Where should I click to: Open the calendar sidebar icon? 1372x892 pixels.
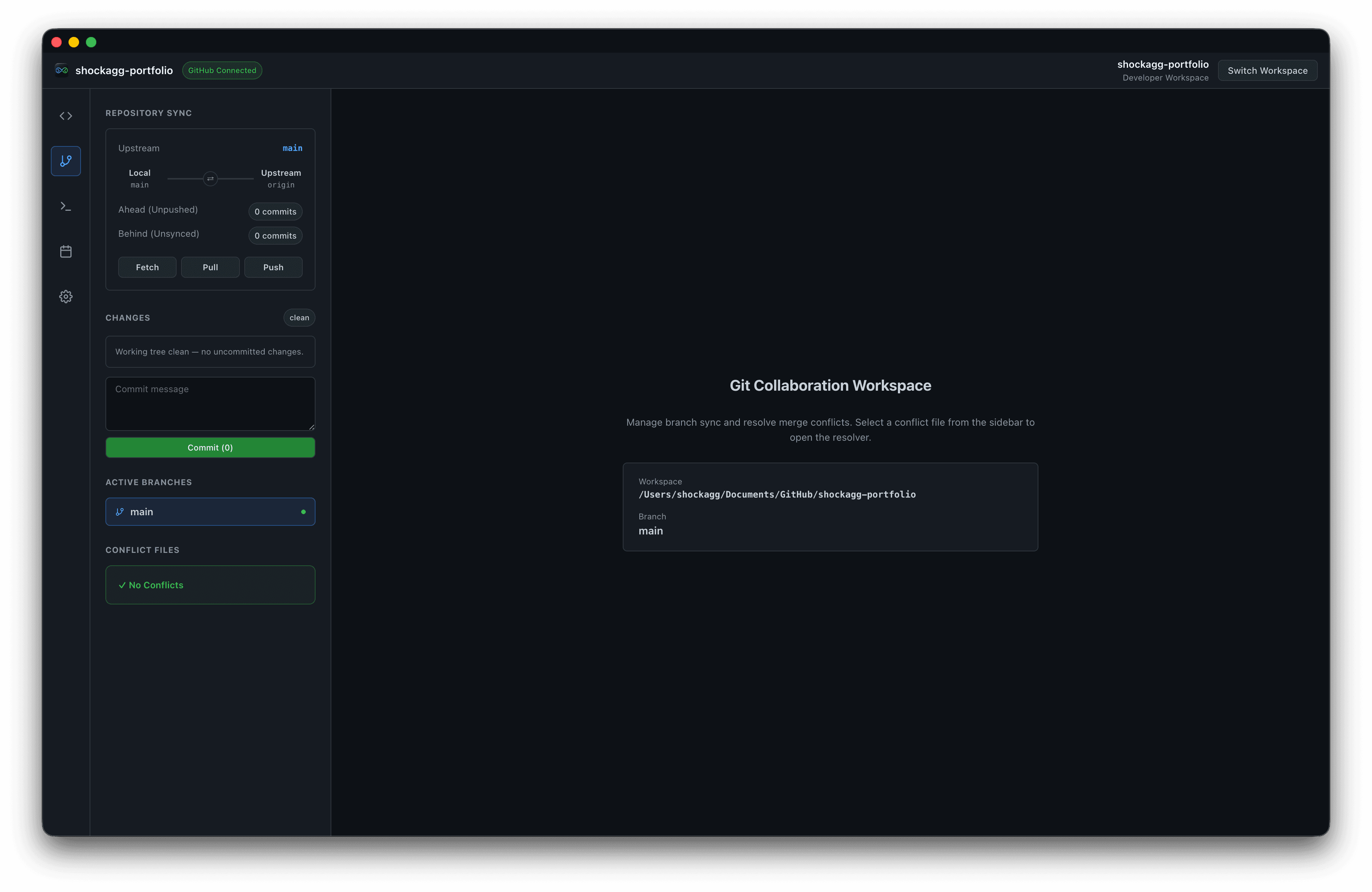(x=66, y=251)
